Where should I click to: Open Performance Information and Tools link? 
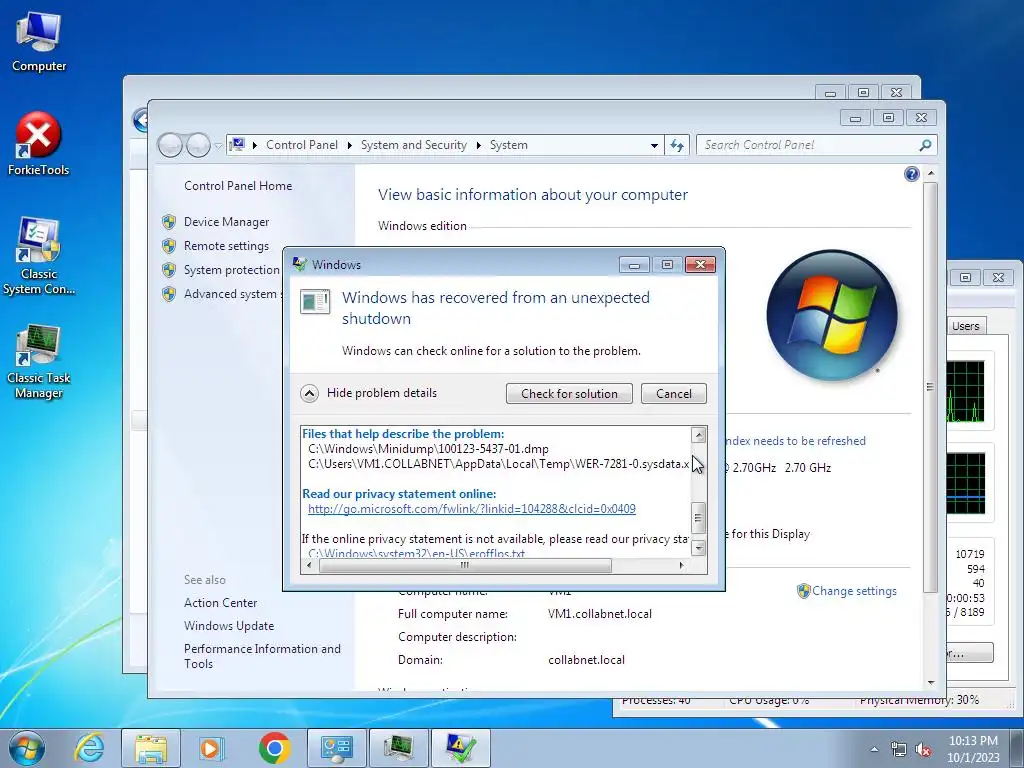[262, 656]
